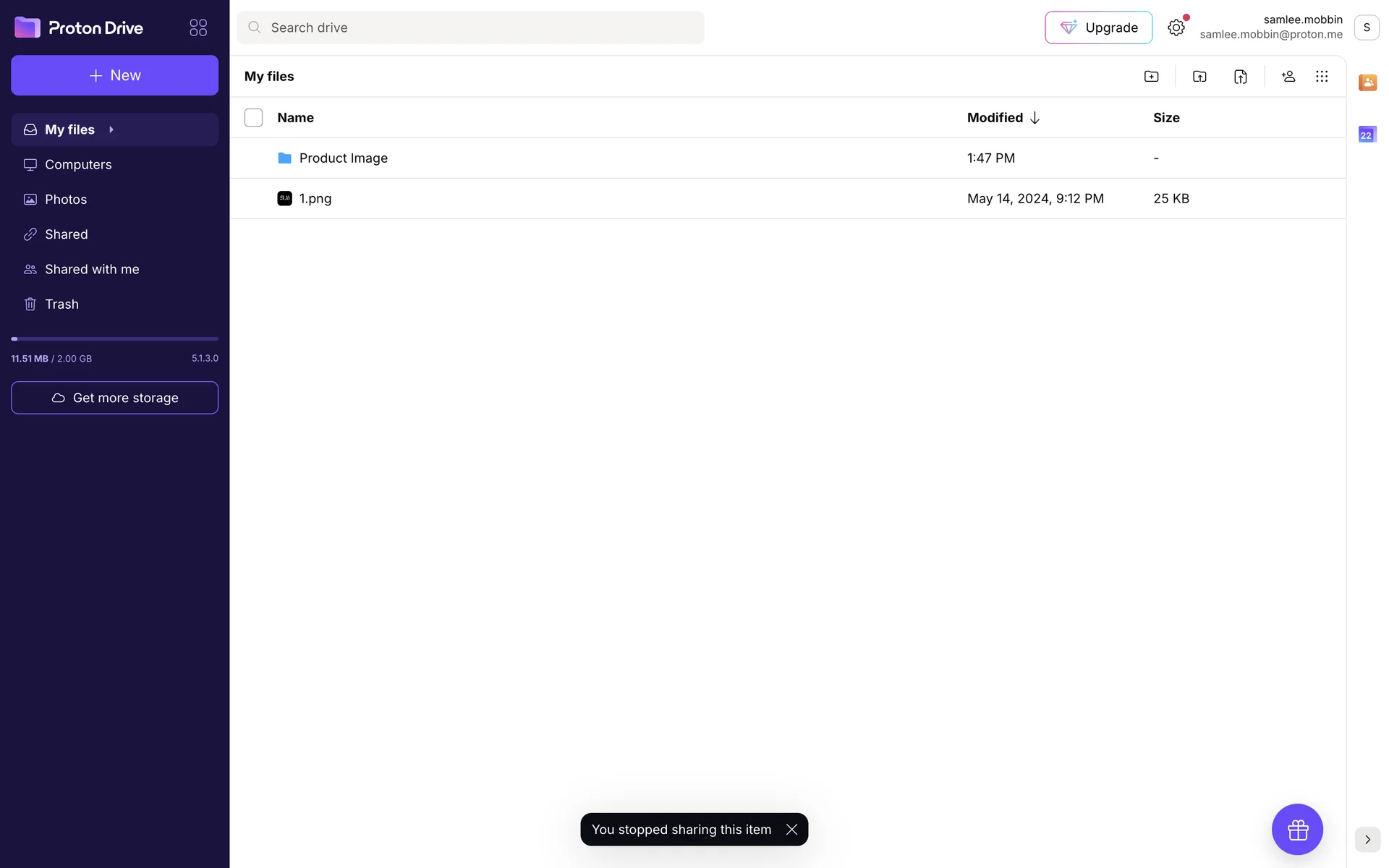Screen dimensions: 1389x868
Task: Open settings gear icon
Action: [x=1176, y=27]
